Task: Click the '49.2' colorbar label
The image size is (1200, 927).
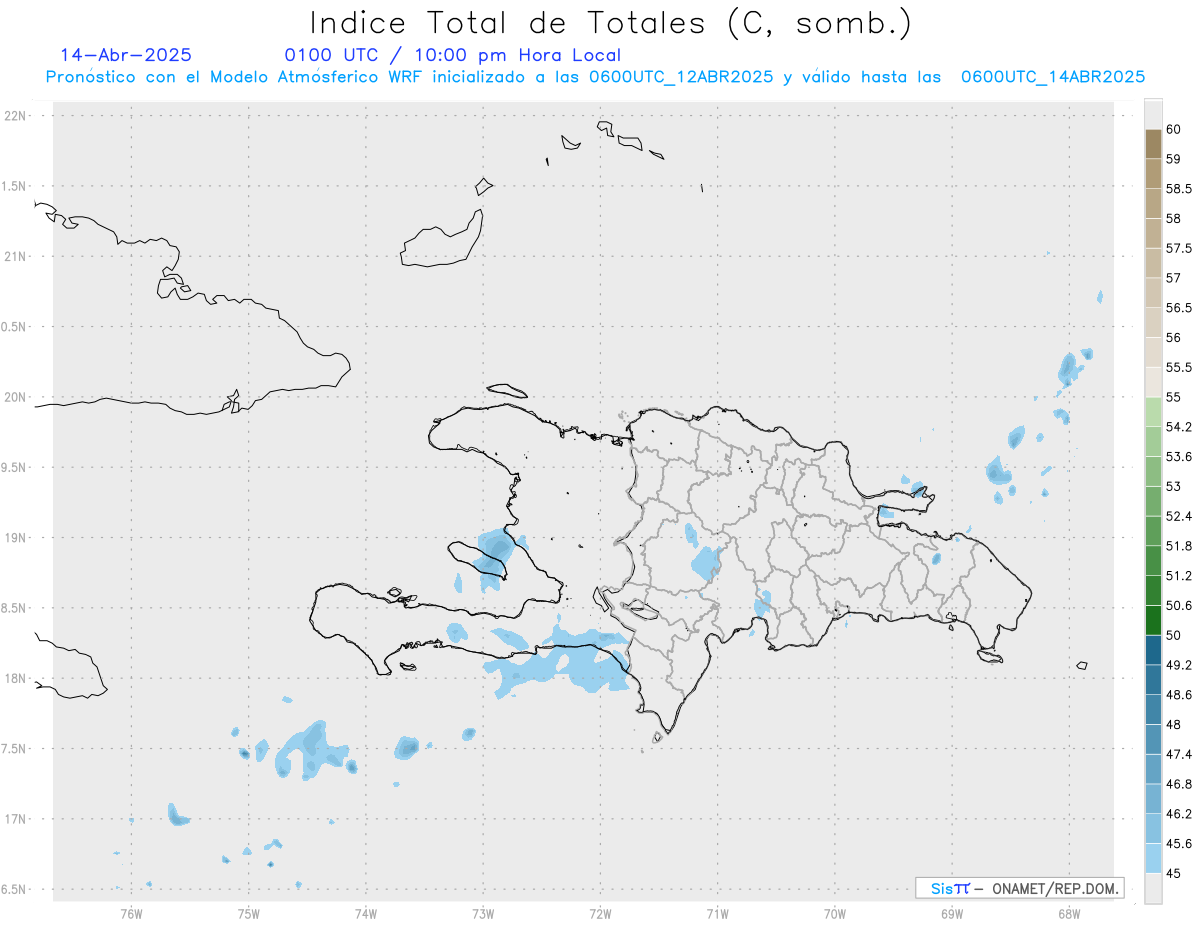Action: (x=1179, y=665)
